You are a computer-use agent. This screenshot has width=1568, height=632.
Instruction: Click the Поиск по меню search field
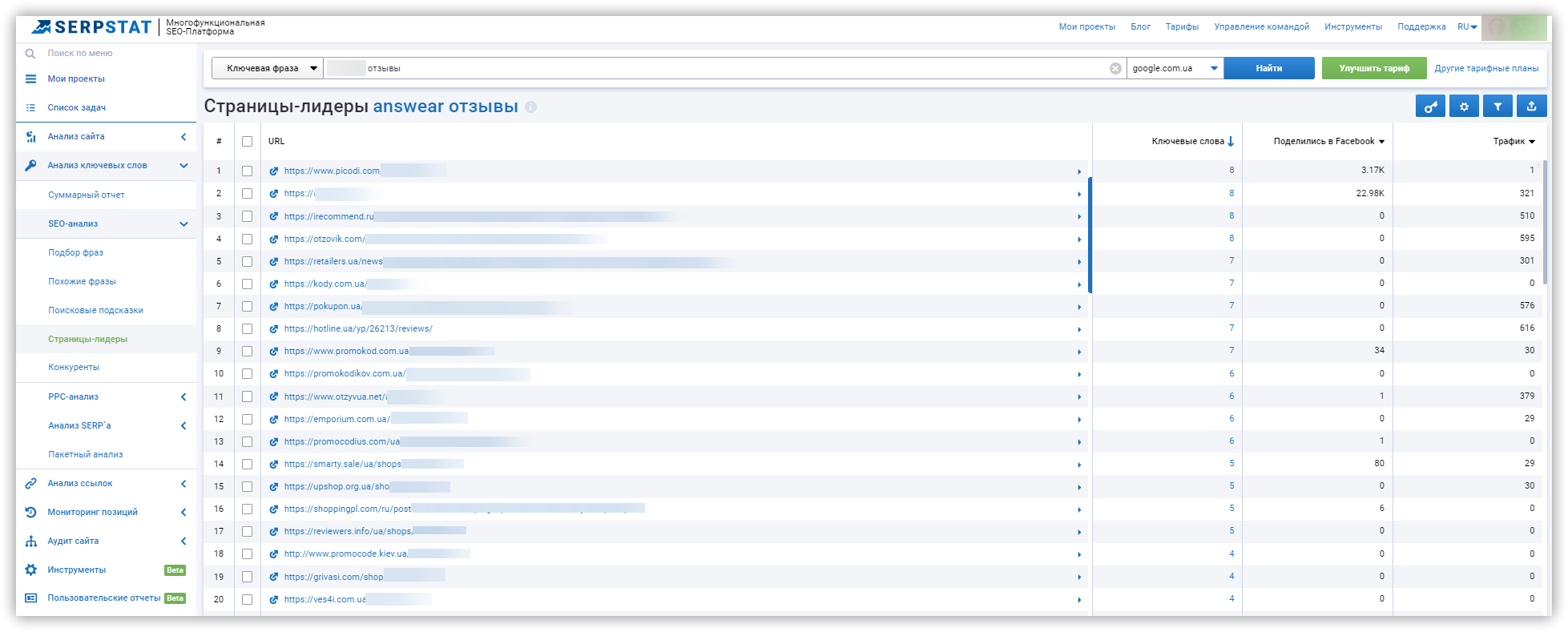[x=80, y=54]
